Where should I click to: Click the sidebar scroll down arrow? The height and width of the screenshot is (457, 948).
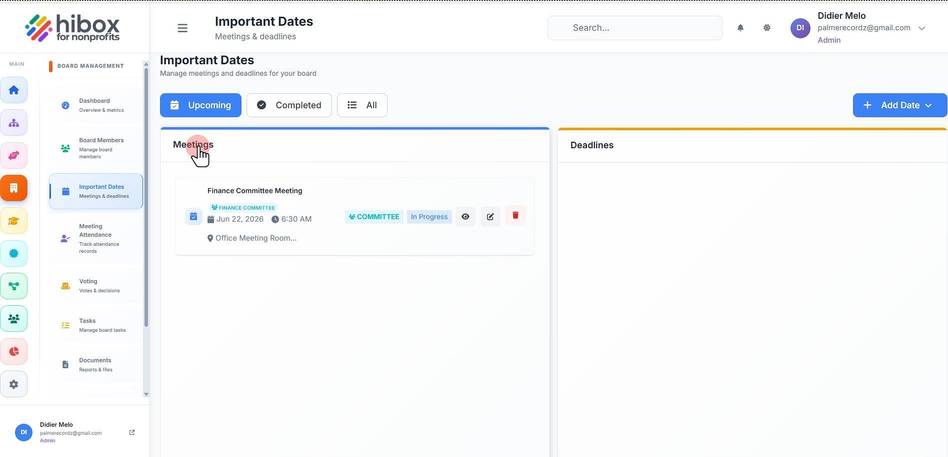[x=146, y=394]
